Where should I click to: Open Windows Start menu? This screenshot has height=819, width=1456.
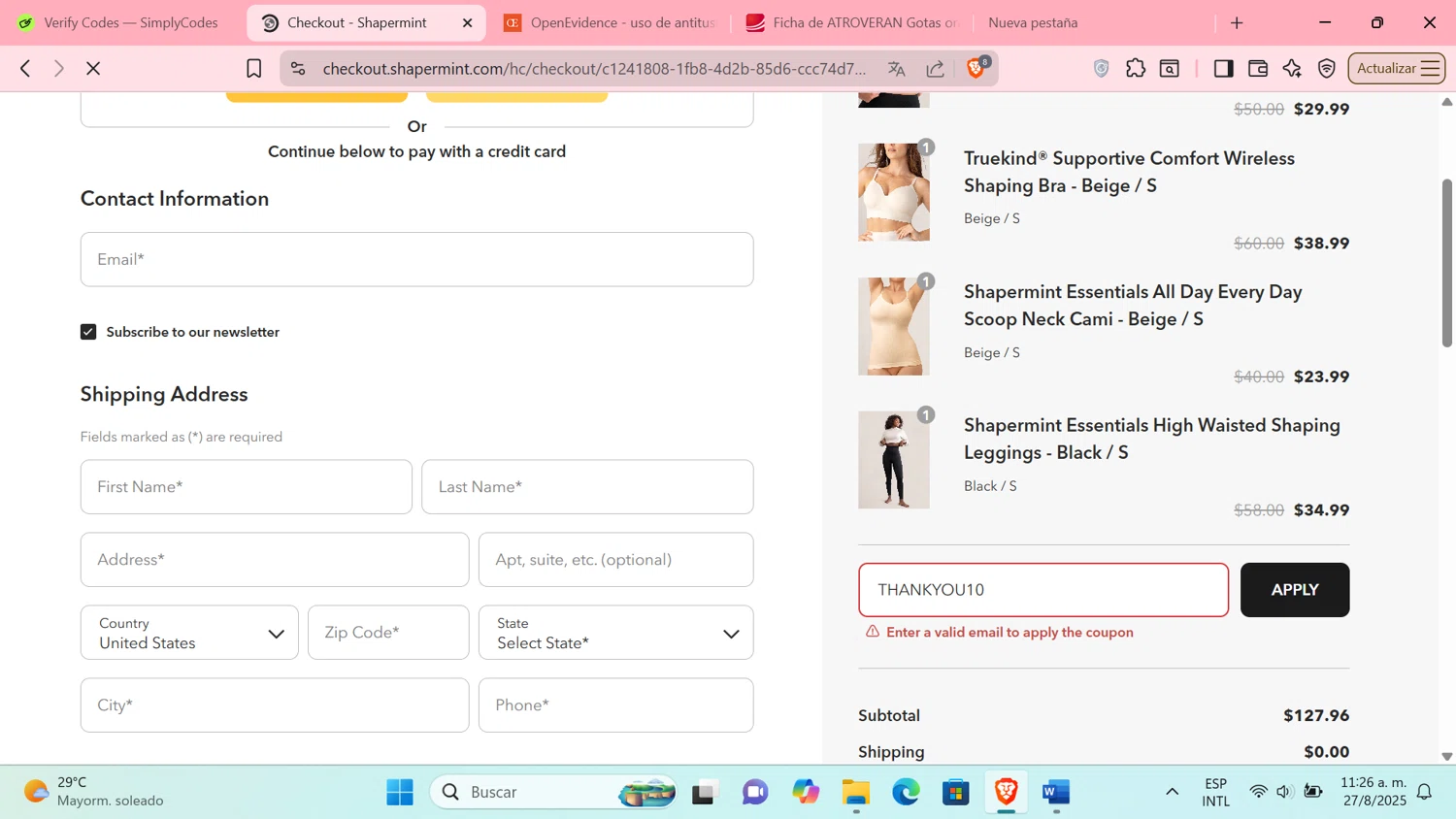pos(400,792)
